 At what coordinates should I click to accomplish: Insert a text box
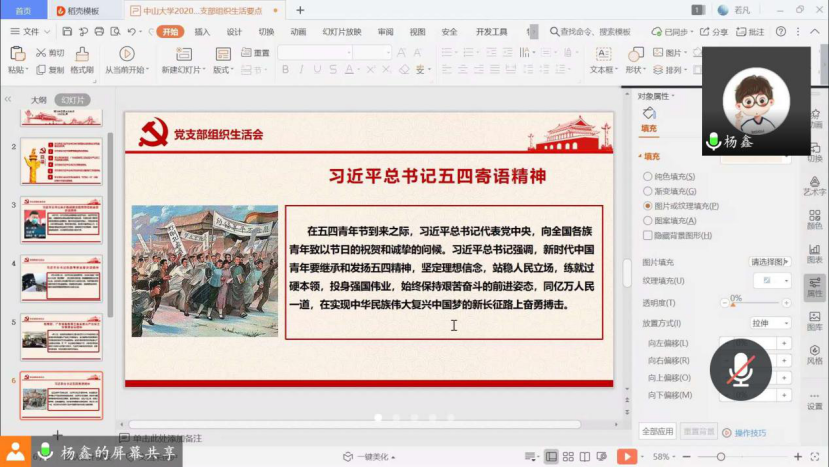point(602,54)
